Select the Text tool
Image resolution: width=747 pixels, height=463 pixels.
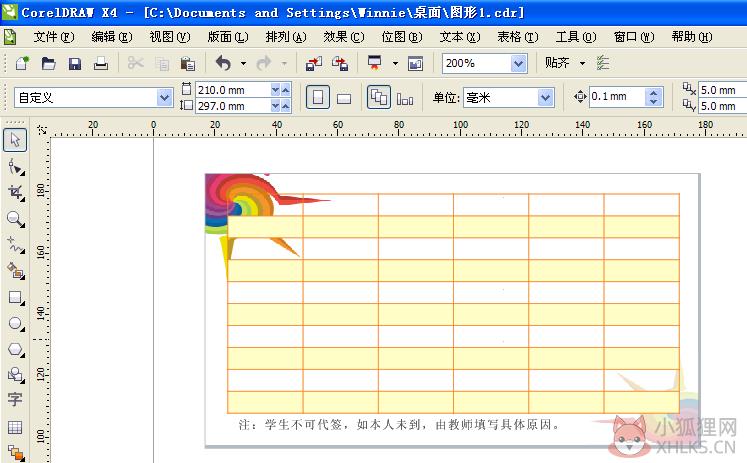click(x=15, y=399)
